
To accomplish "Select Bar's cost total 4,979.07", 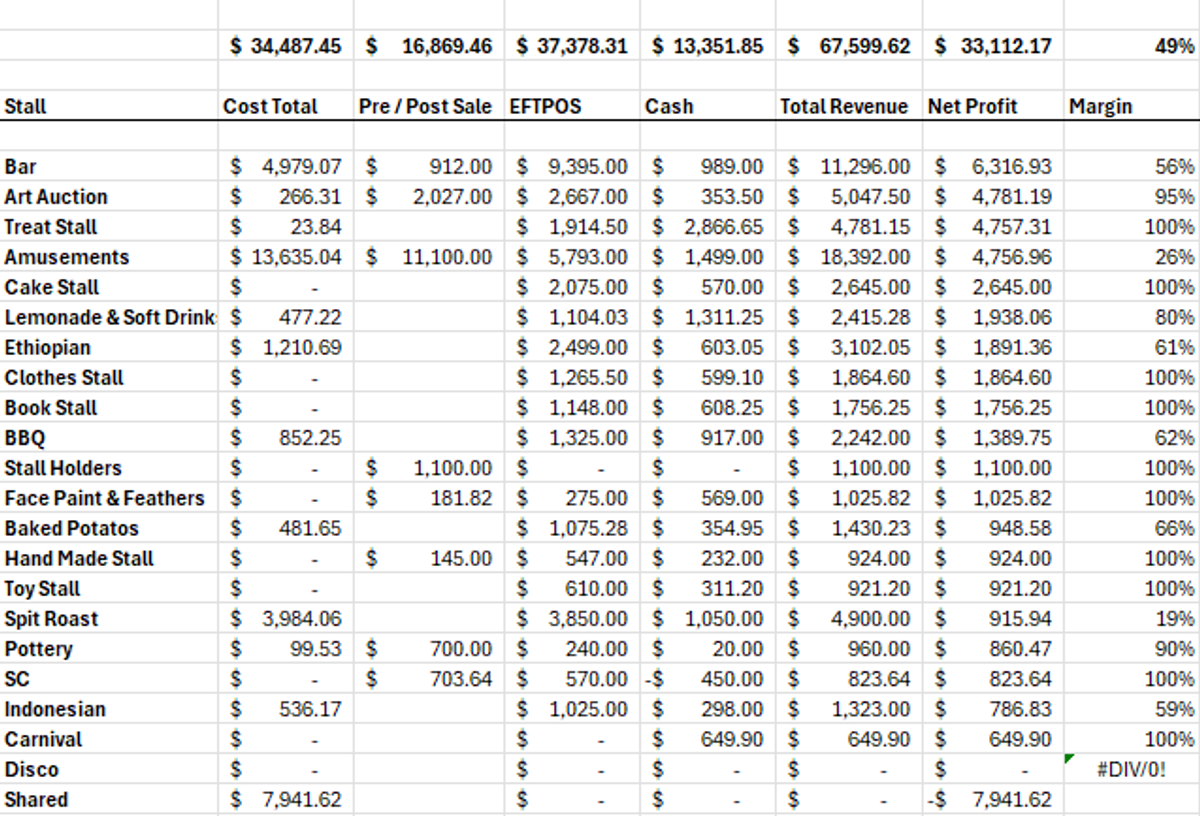I will point(286,167).
